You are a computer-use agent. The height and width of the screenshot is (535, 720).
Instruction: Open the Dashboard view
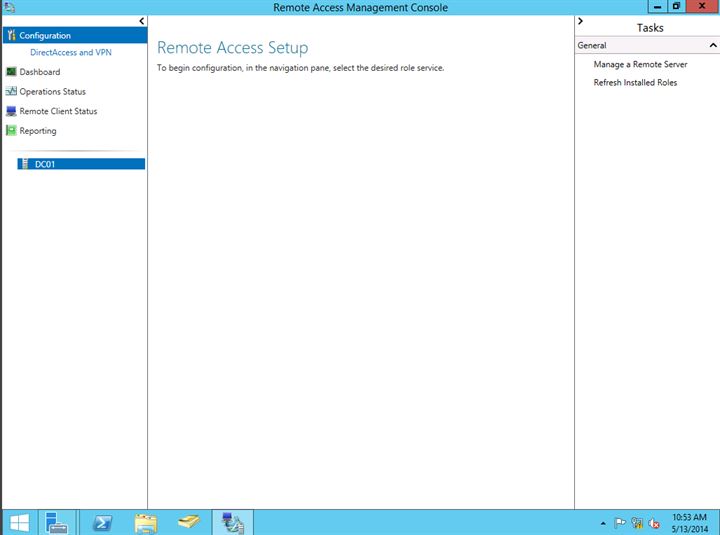click(x=40, y=72)
